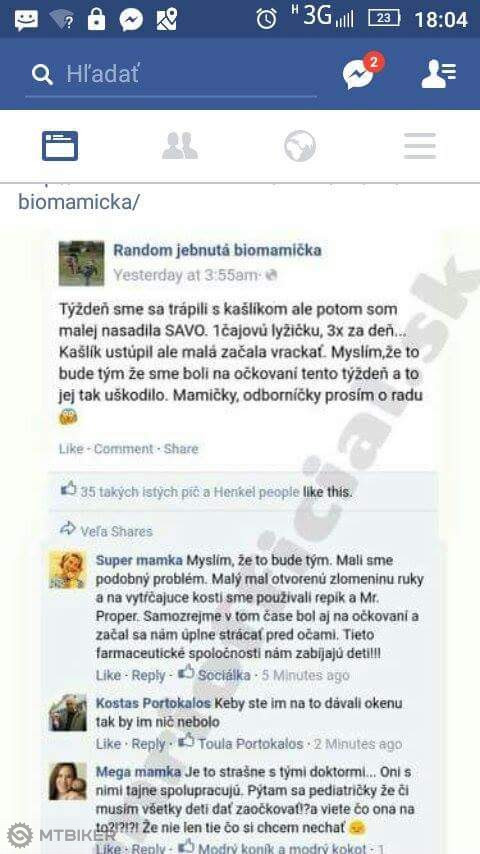Reply to Super mamka's comment
Image resolution: width=480 pixels, height=854 pixels.
(x=148, y=675)
